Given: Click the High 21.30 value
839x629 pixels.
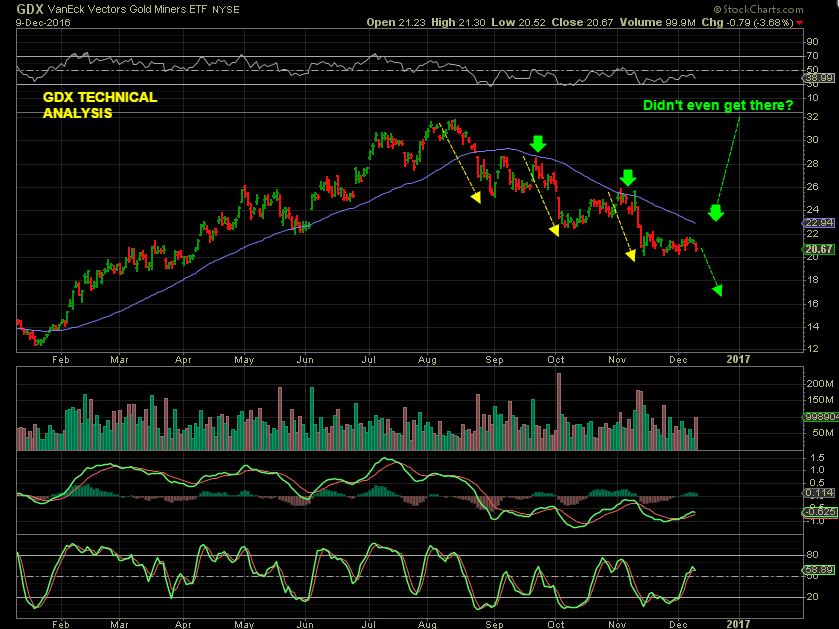Looking at the screenshot, I should pyautogui.click(x=458, y=22).
